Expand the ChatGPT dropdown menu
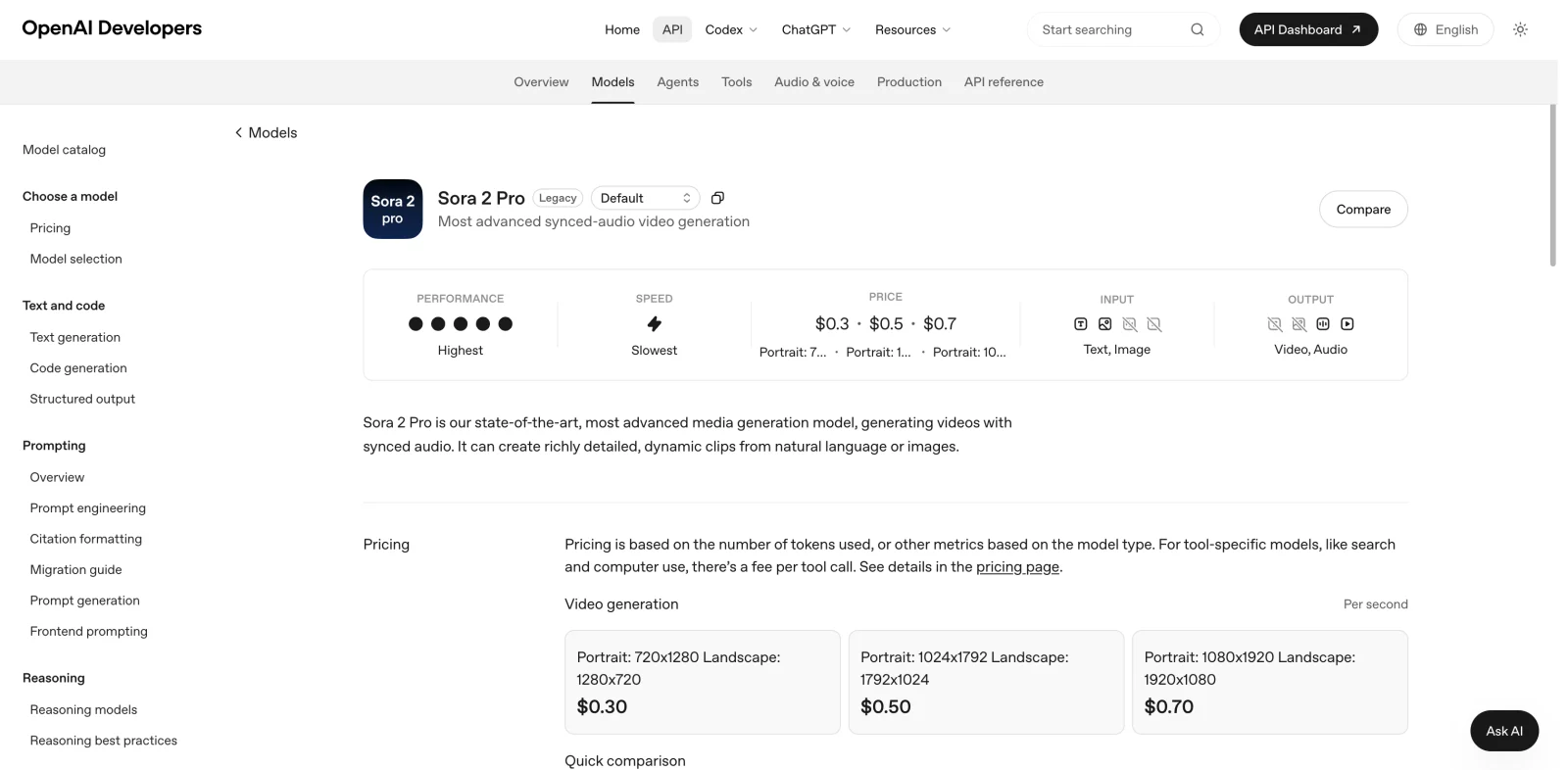The height and width of the screenshot is (770, 1568). click(816, 29)
